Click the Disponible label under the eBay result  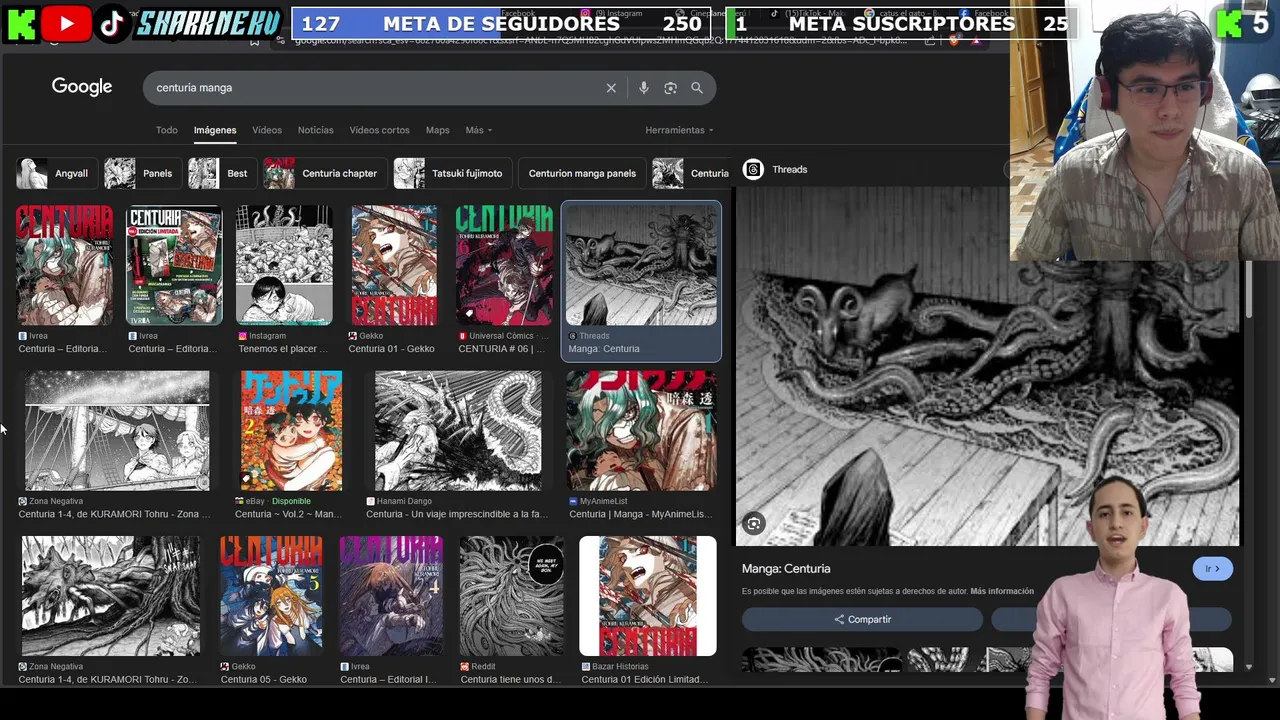click(x=291, y=501)
